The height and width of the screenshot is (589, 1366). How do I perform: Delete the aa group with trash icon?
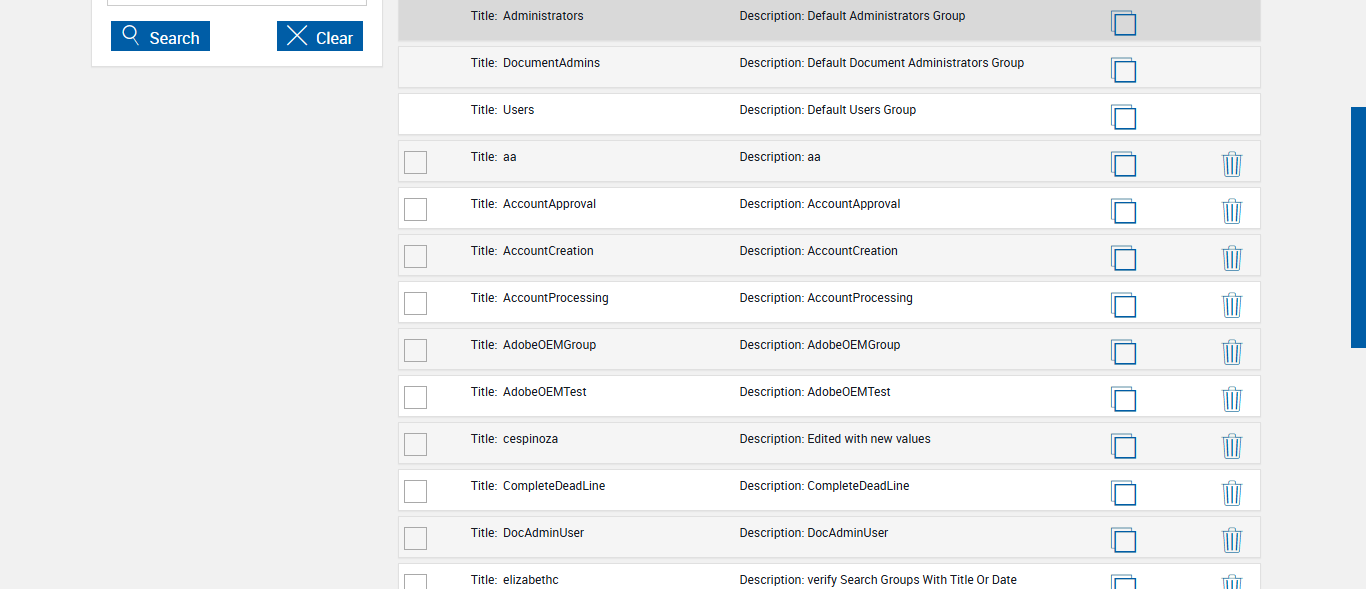click(x=1232, y=164)
